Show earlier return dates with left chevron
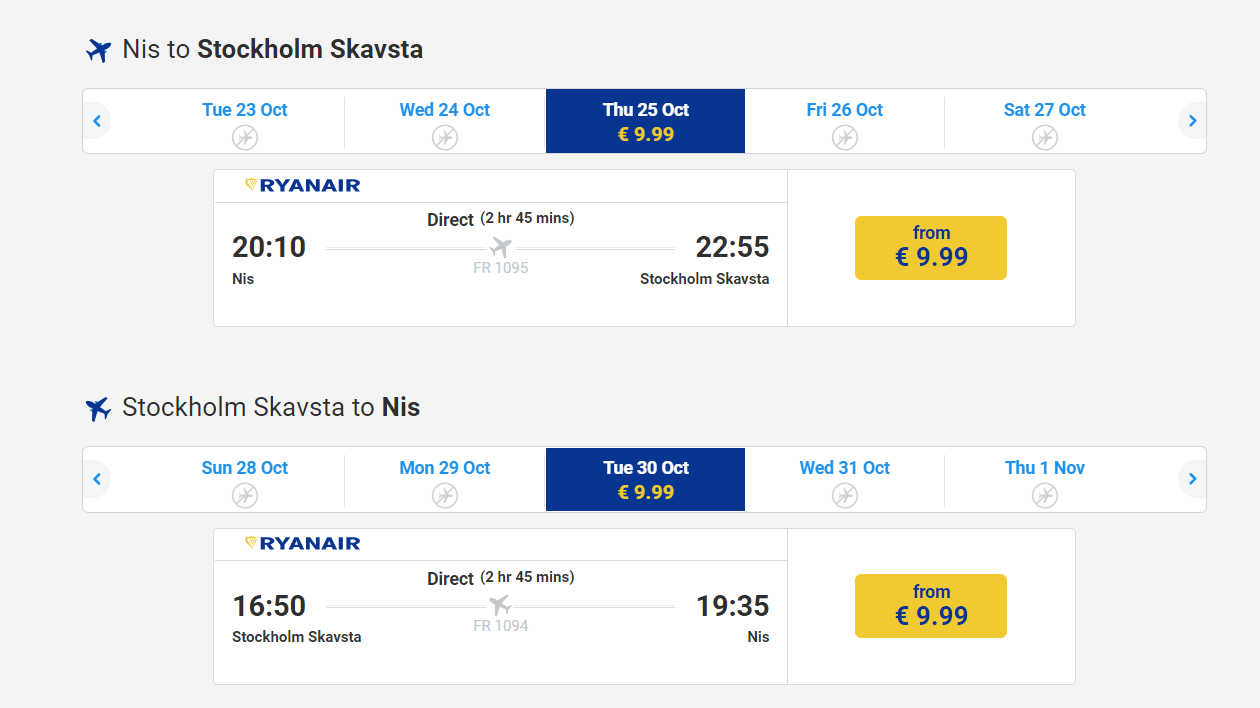The width and height of the screenshot is (1260, 708). [97, 479]
